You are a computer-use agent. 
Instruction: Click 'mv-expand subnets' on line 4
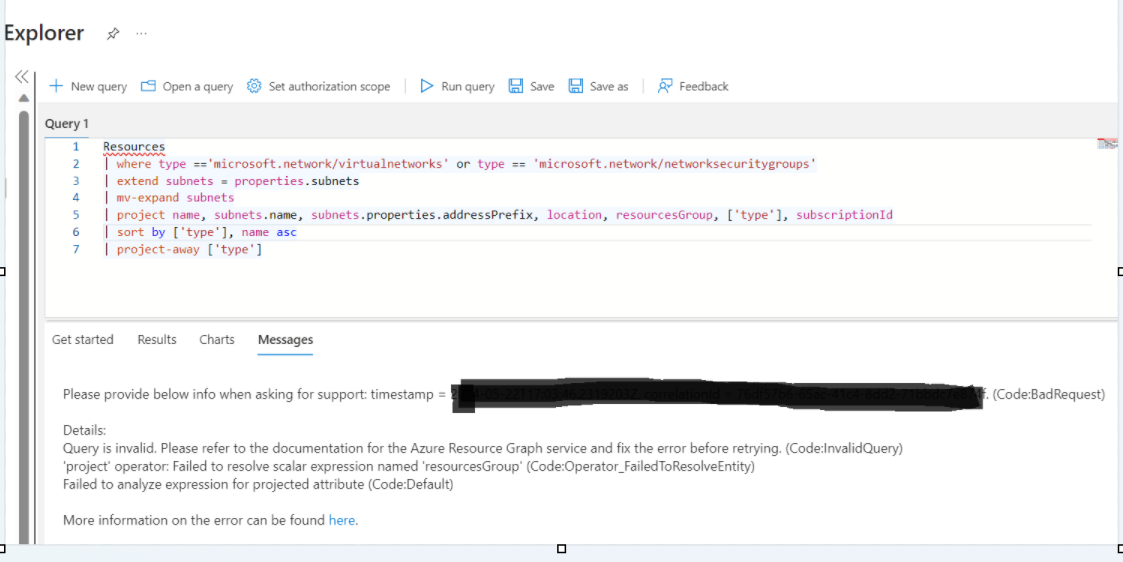(x=175, y=198)
